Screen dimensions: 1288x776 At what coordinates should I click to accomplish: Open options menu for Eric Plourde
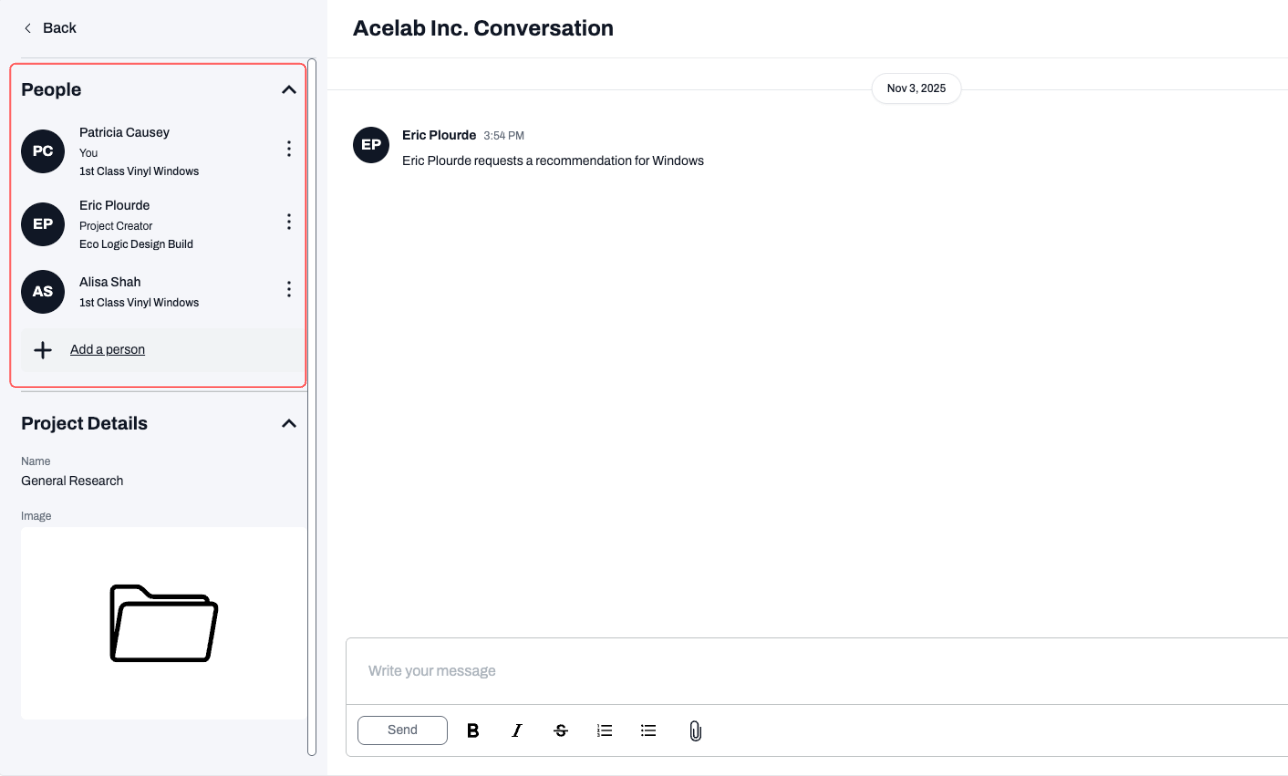[289, 222]
